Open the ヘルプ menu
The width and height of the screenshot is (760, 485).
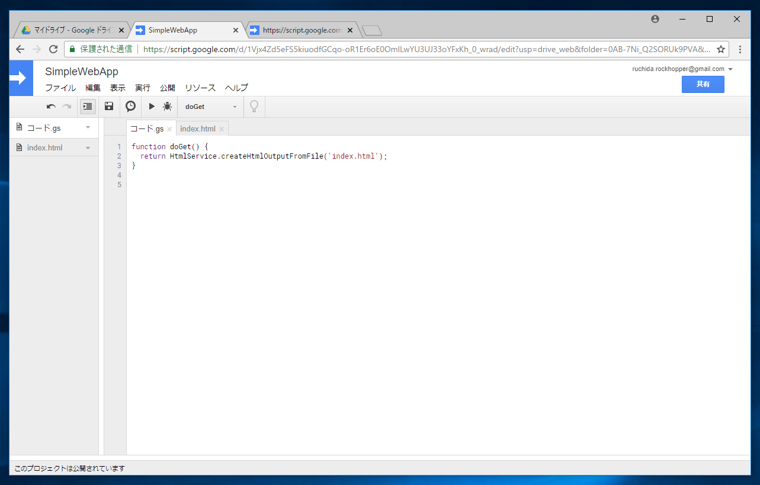pos(236,88)
